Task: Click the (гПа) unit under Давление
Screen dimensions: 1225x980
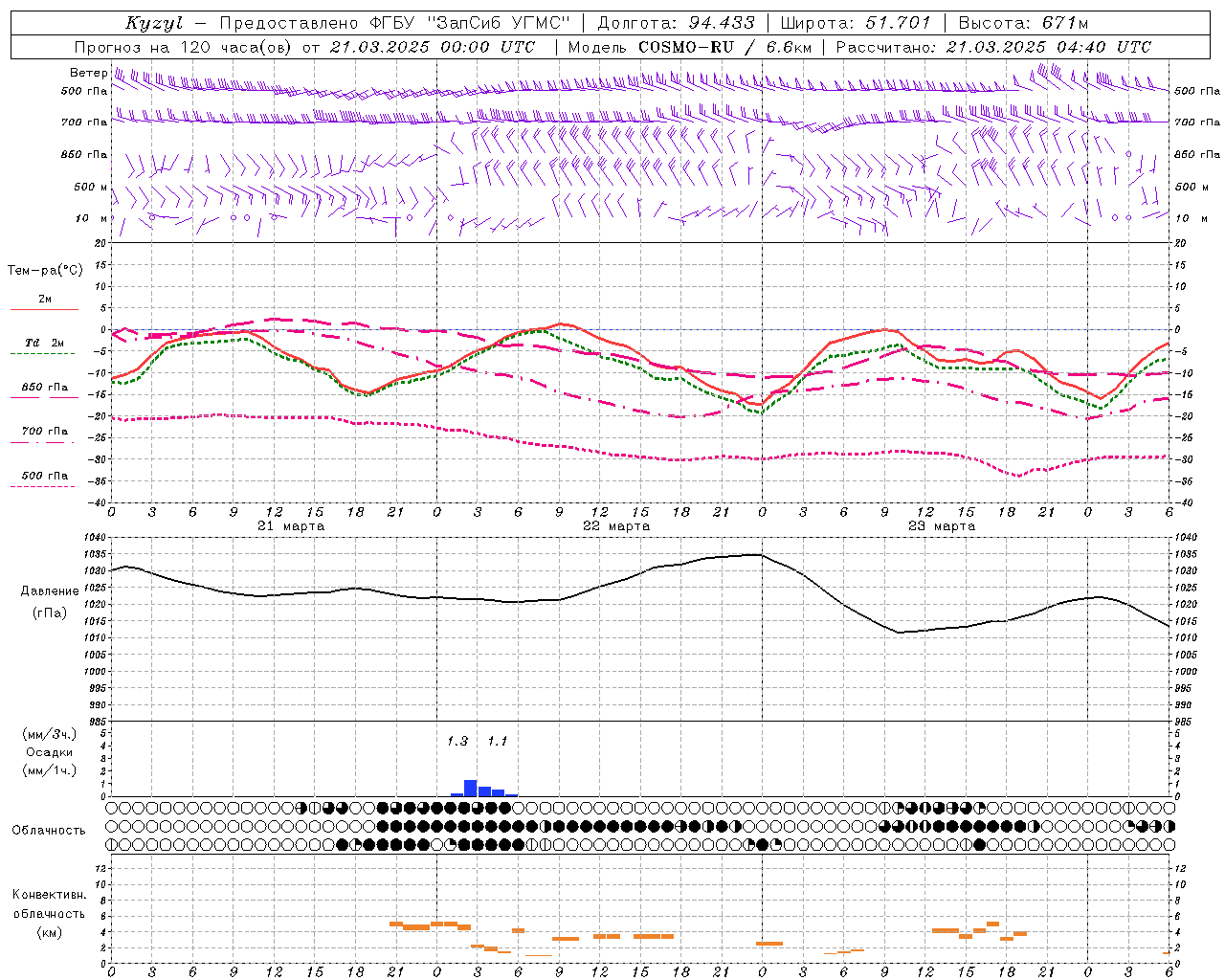Action: (50, 613)
